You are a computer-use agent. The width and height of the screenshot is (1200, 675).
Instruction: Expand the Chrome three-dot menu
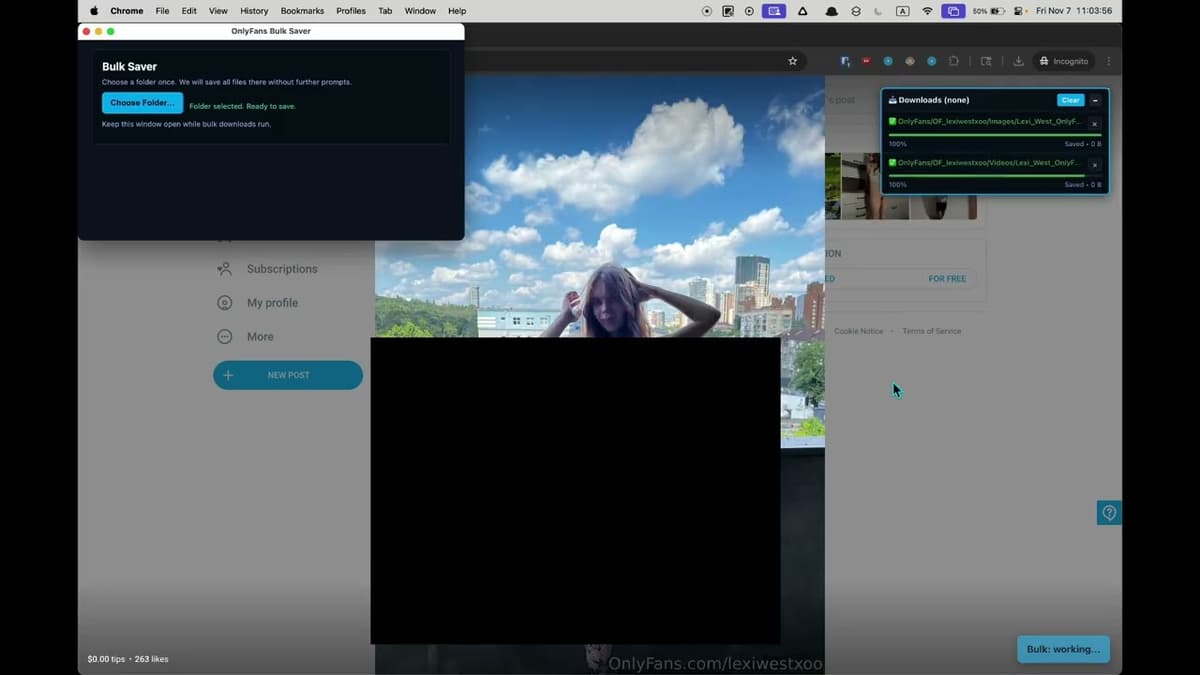(x=1108, y=61)
